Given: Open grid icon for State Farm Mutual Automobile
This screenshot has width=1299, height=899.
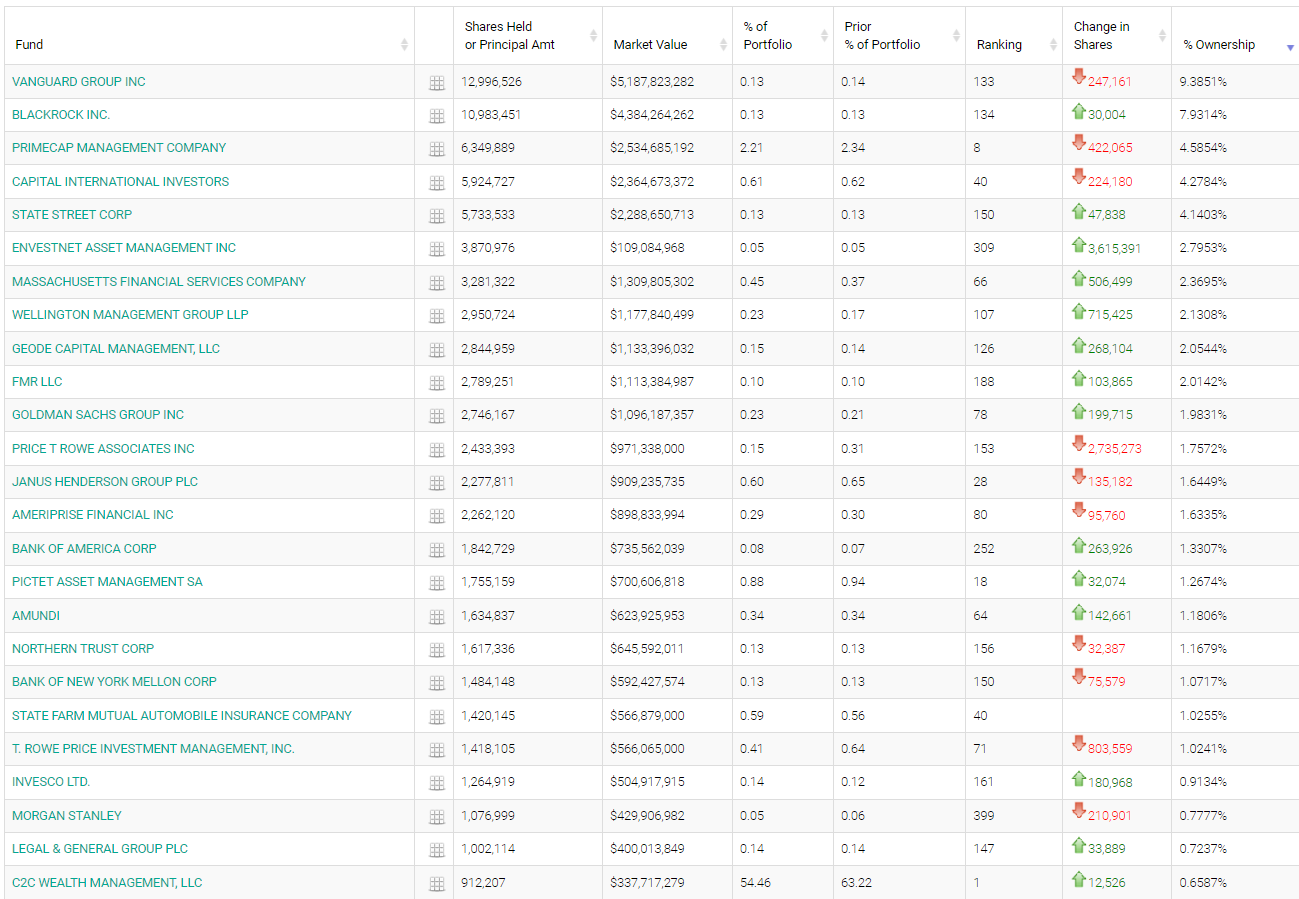Looking at the screenshot, I should [436, 717].
